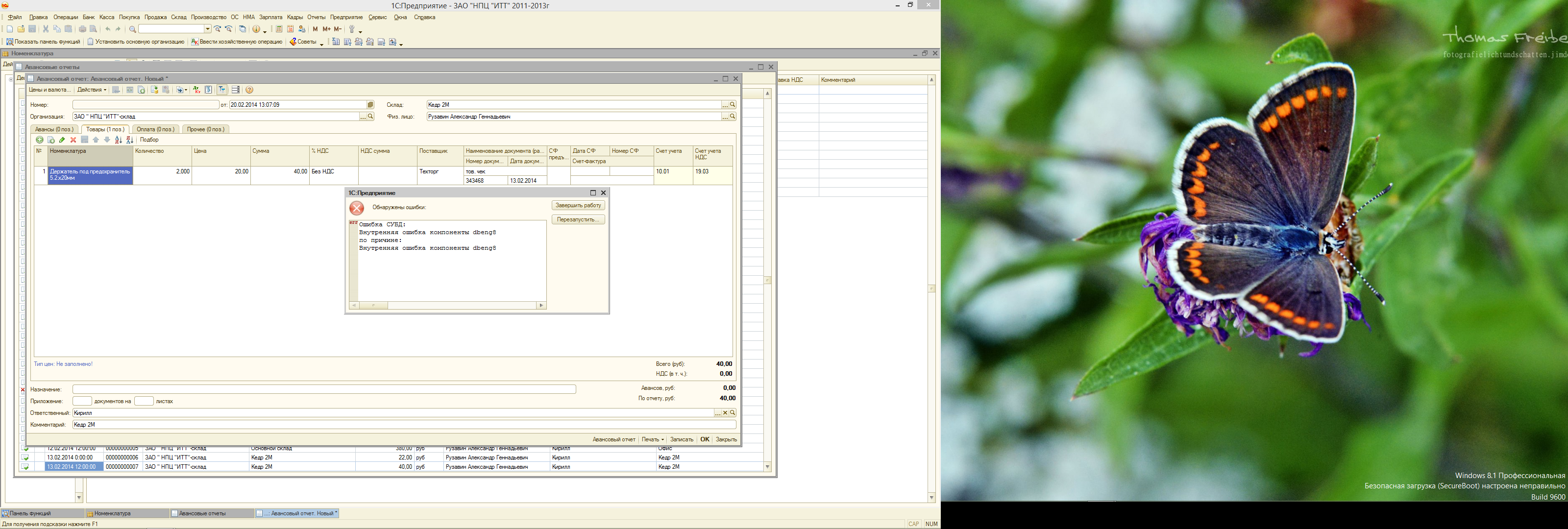Image resolution: width=1568 pixels, height=529 pixels.
Task: Click the Комментарий field containing Кедр 2М
Action: [404, 425]
